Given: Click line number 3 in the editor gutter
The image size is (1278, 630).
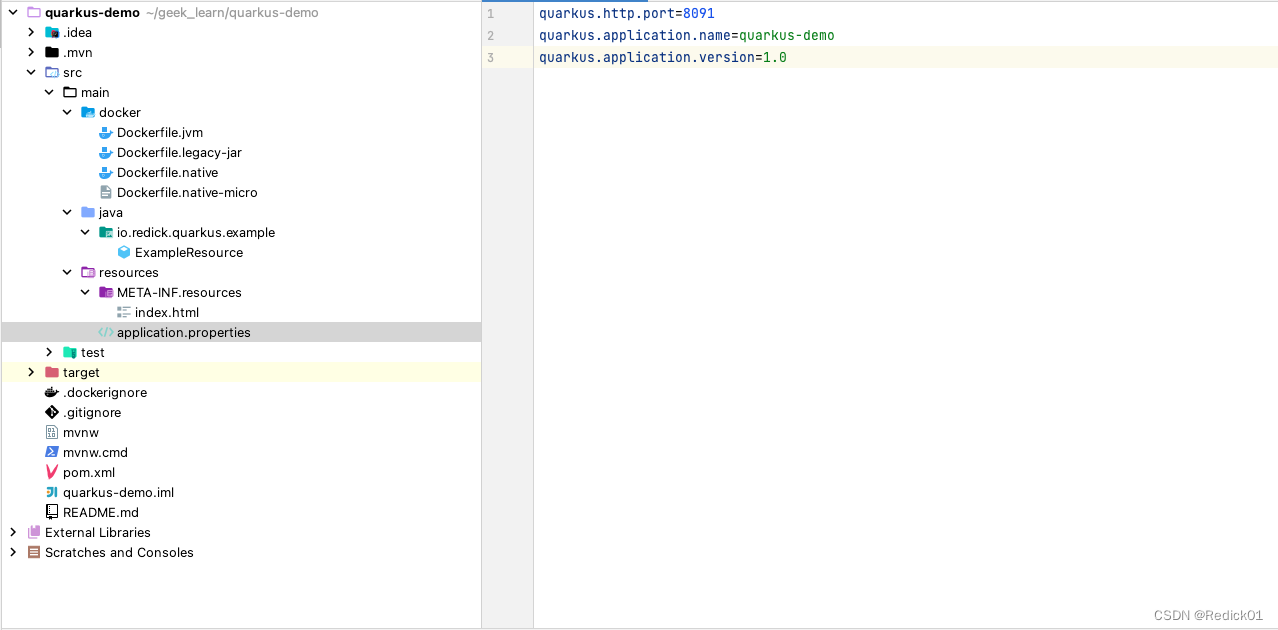Looking at the screenshot, I should [x=489, y=57].
